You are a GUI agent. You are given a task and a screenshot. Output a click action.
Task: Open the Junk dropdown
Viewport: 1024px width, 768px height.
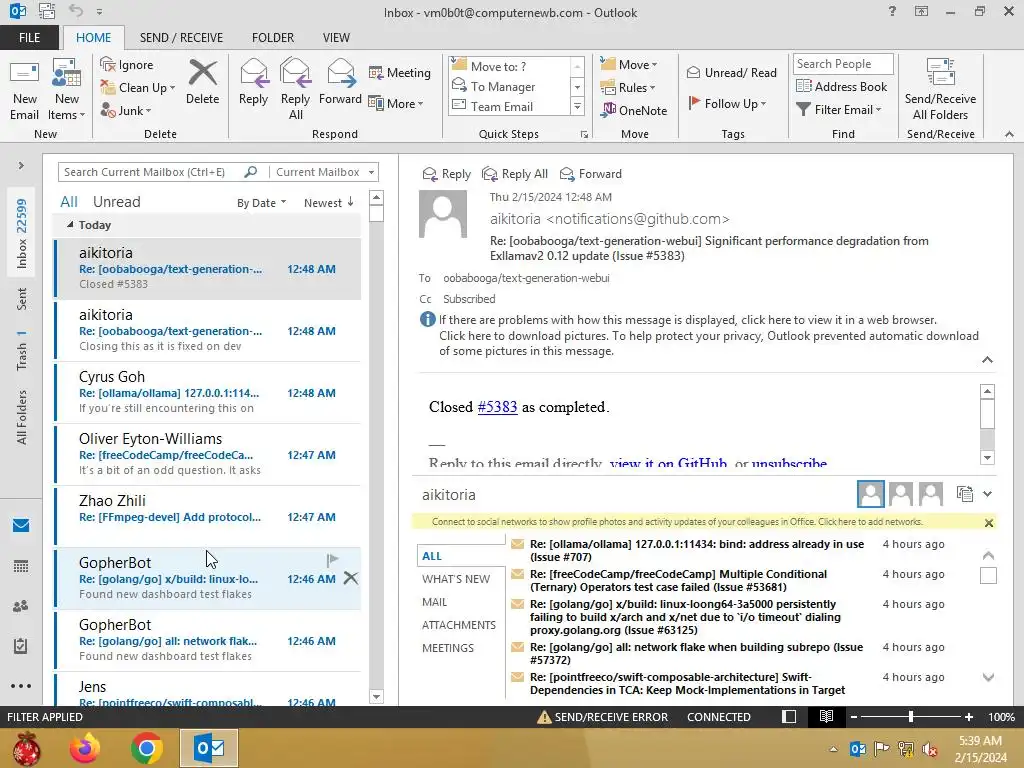pos(126,110)
